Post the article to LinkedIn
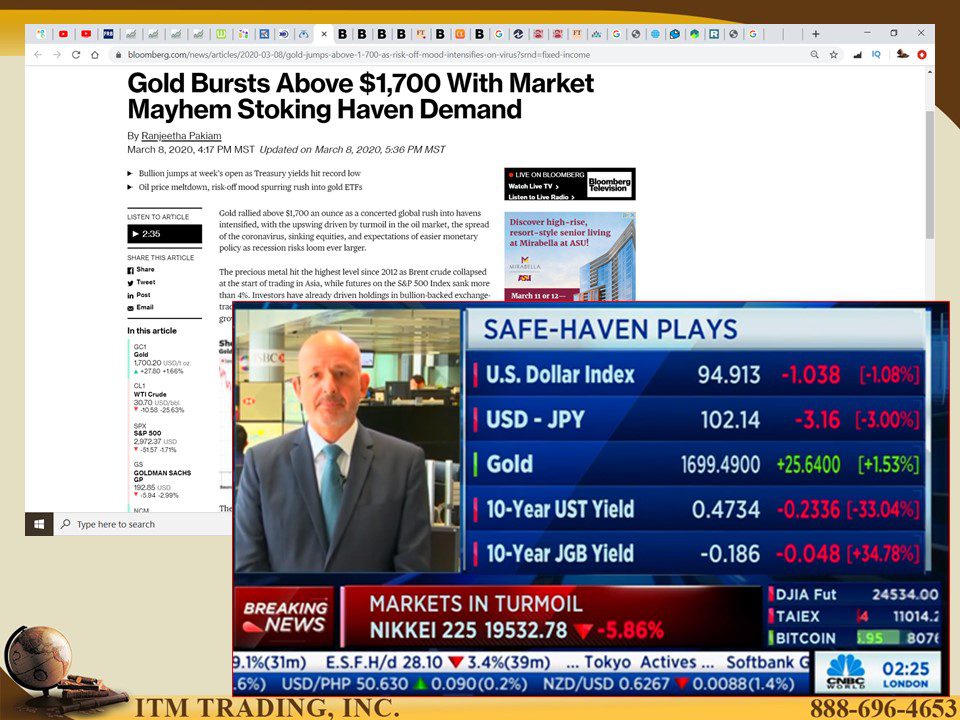This screenshot has width=960, height=720. point(139,295)
